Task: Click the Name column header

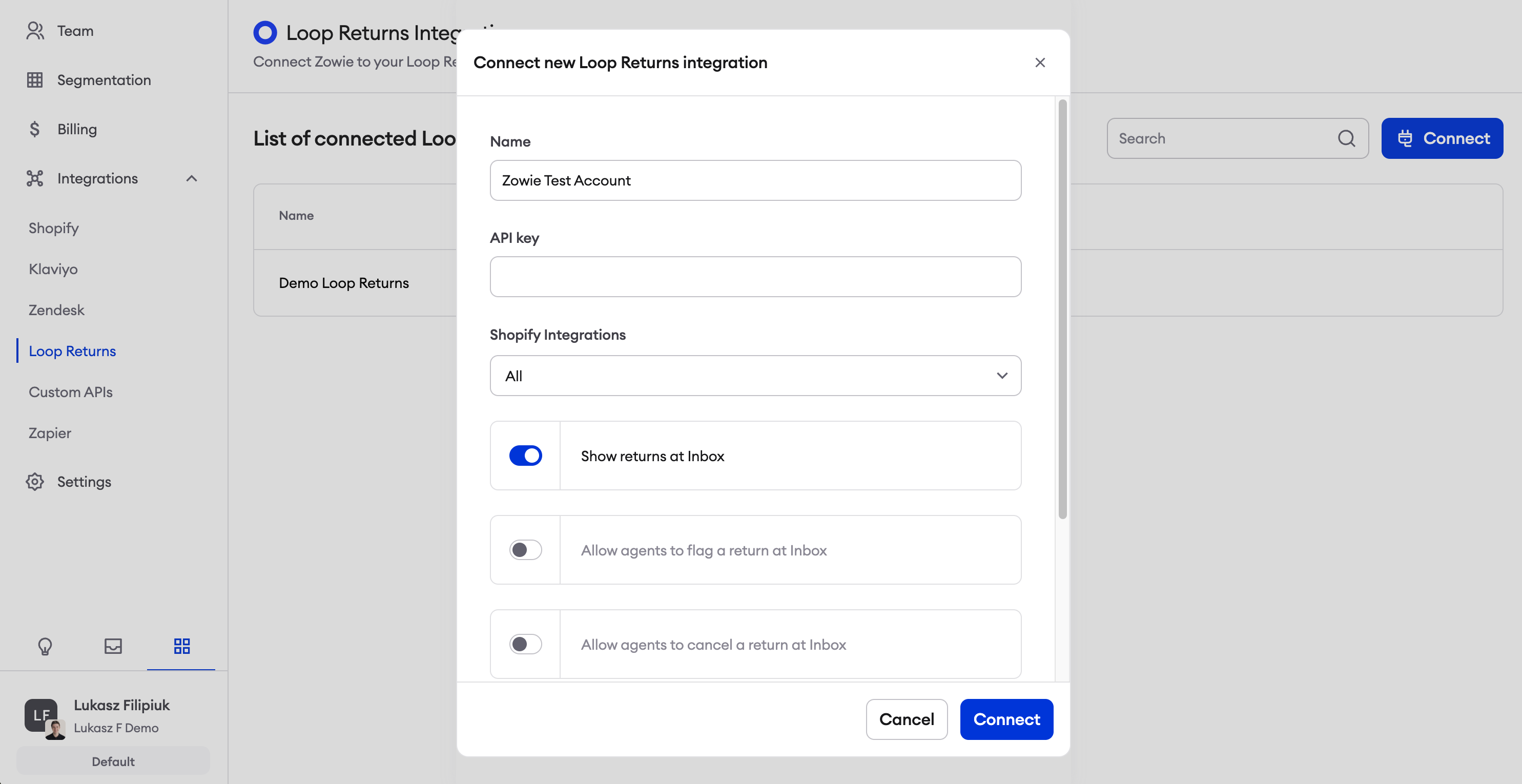Action: click(296, 216)
